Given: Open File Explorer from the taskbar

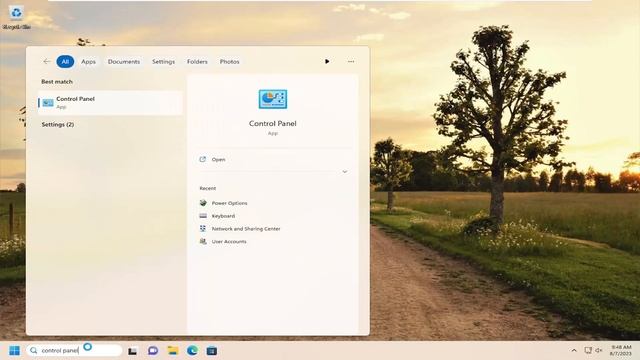Looking at the screenshot, I should pos(173,351).
